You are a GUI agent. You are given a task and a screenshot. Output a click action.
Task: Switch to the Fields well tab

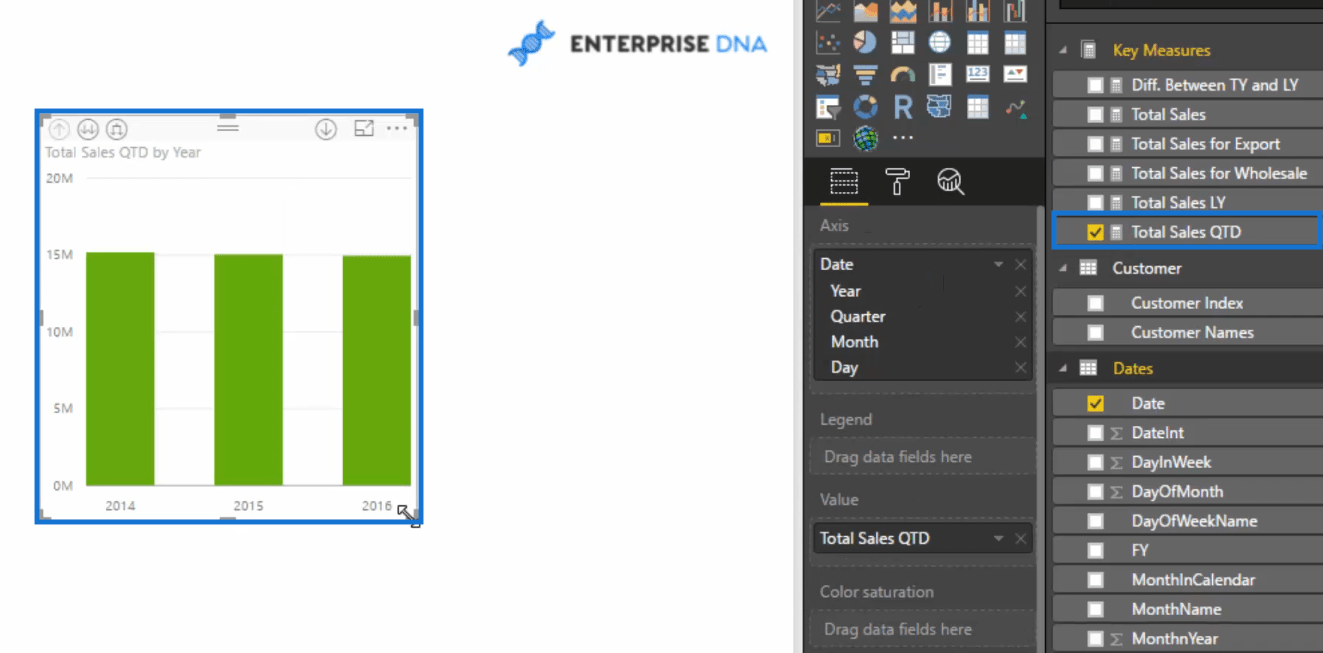(x=844, y=181)
